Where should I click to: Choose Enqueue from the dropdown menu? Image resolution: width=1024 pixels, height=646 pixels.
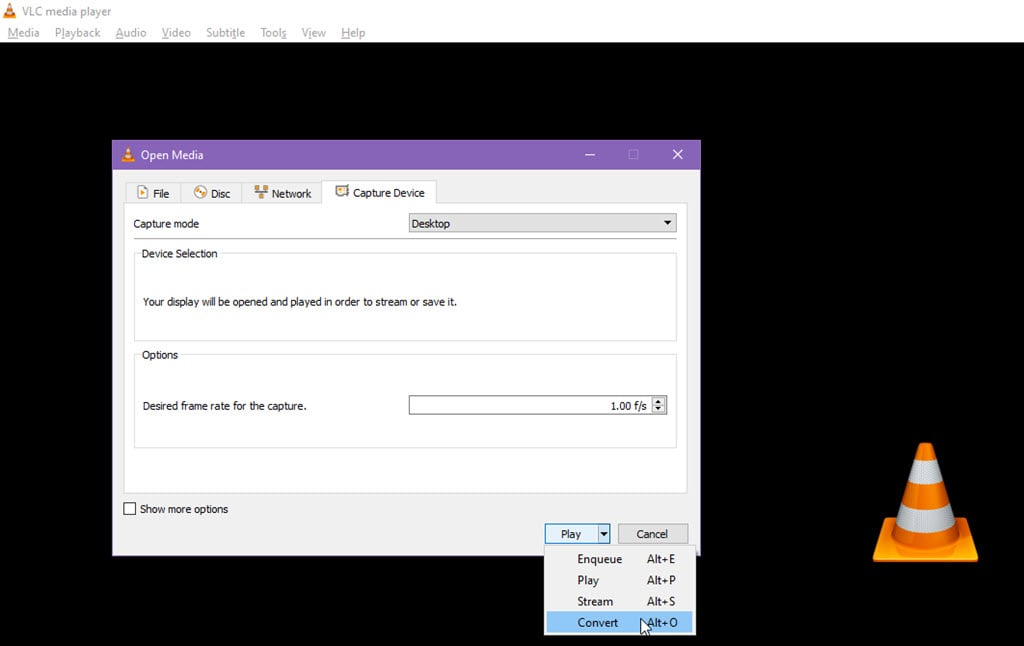tap(620, 559)
